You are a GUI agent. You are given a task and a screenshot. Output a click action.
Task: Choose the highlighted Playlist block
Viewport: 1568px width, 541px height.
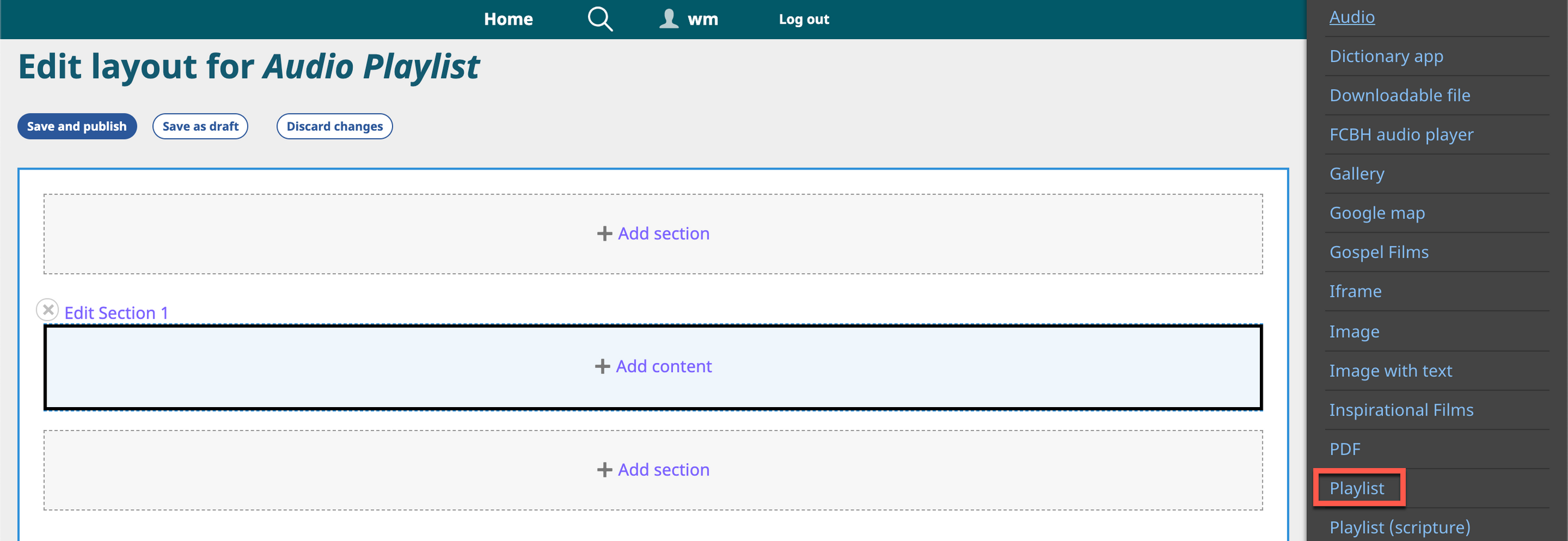(x=1356, y=488)
